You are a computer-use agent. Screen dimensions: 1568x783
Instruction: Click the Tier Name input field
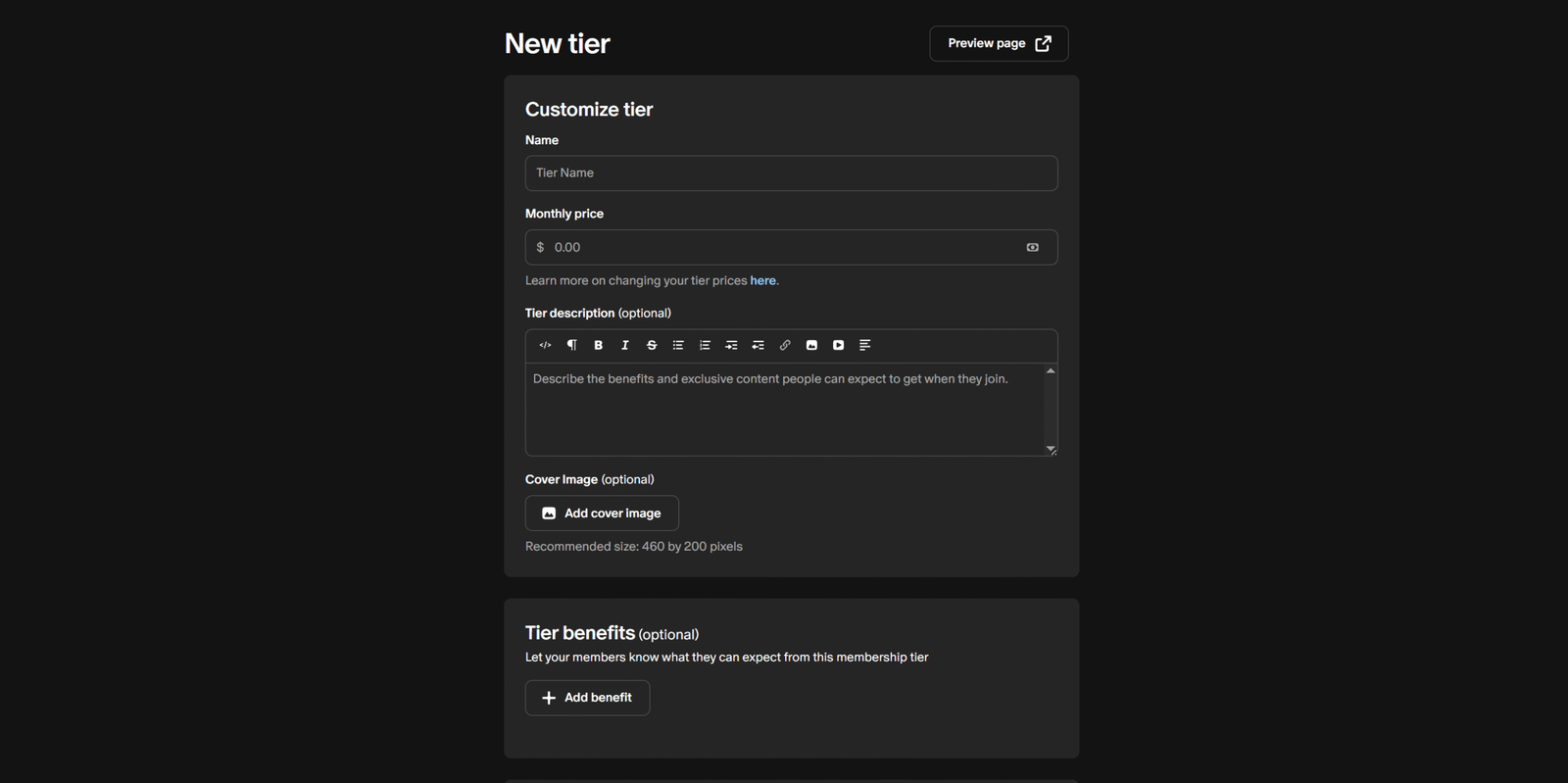(791, 173)
